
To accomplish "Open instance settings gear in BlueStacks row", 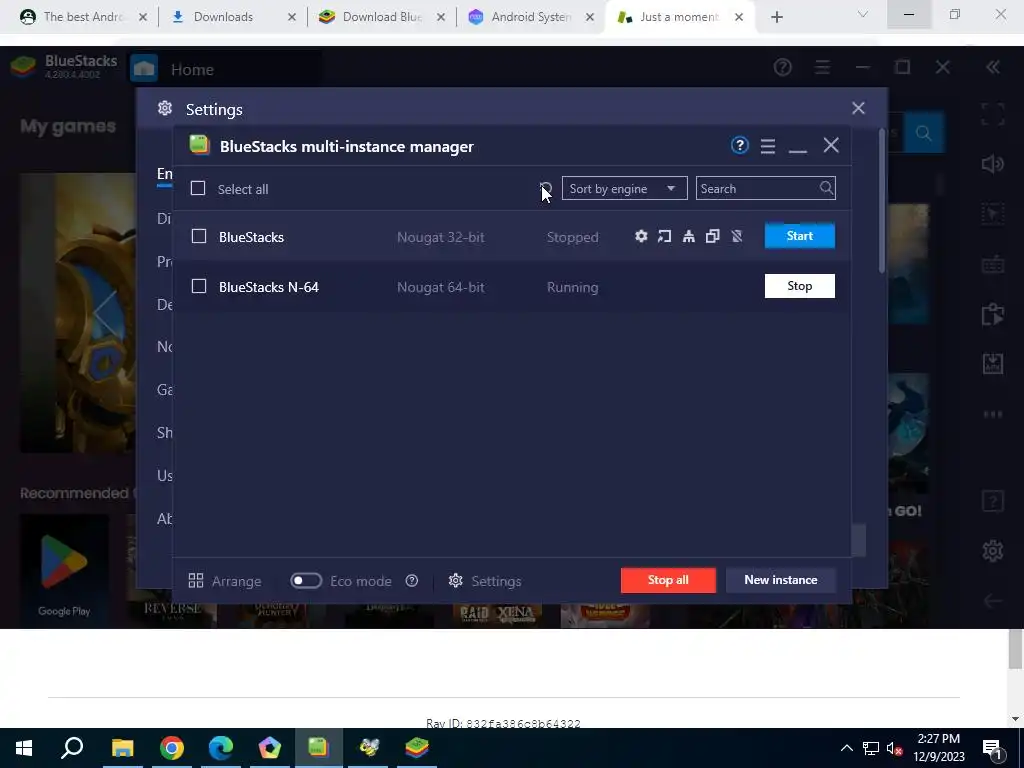I will [641, 236].
